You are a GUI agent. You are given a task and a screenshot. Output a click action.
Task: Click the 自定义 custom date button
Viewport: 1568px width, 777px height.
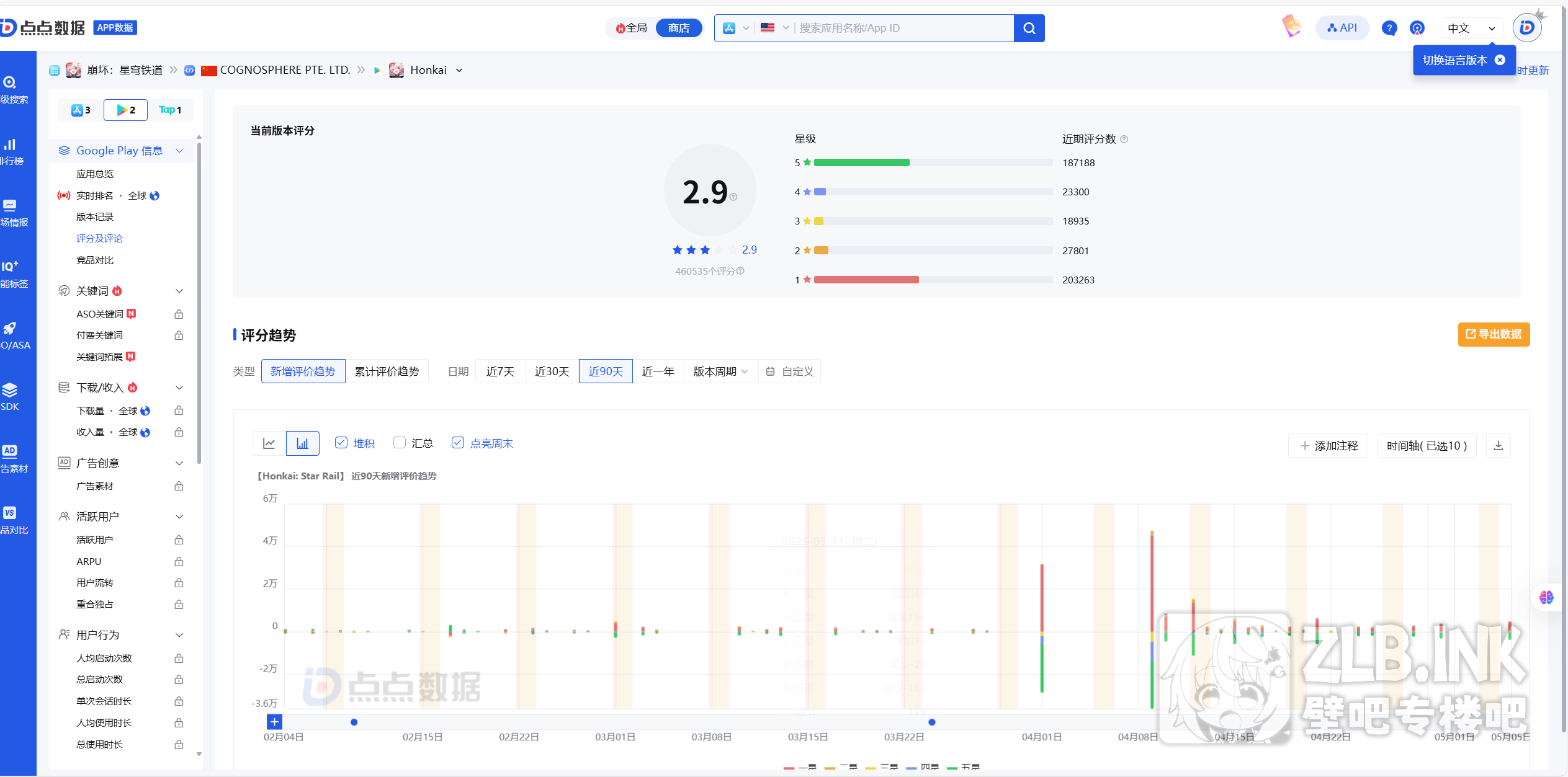[789, 371]
